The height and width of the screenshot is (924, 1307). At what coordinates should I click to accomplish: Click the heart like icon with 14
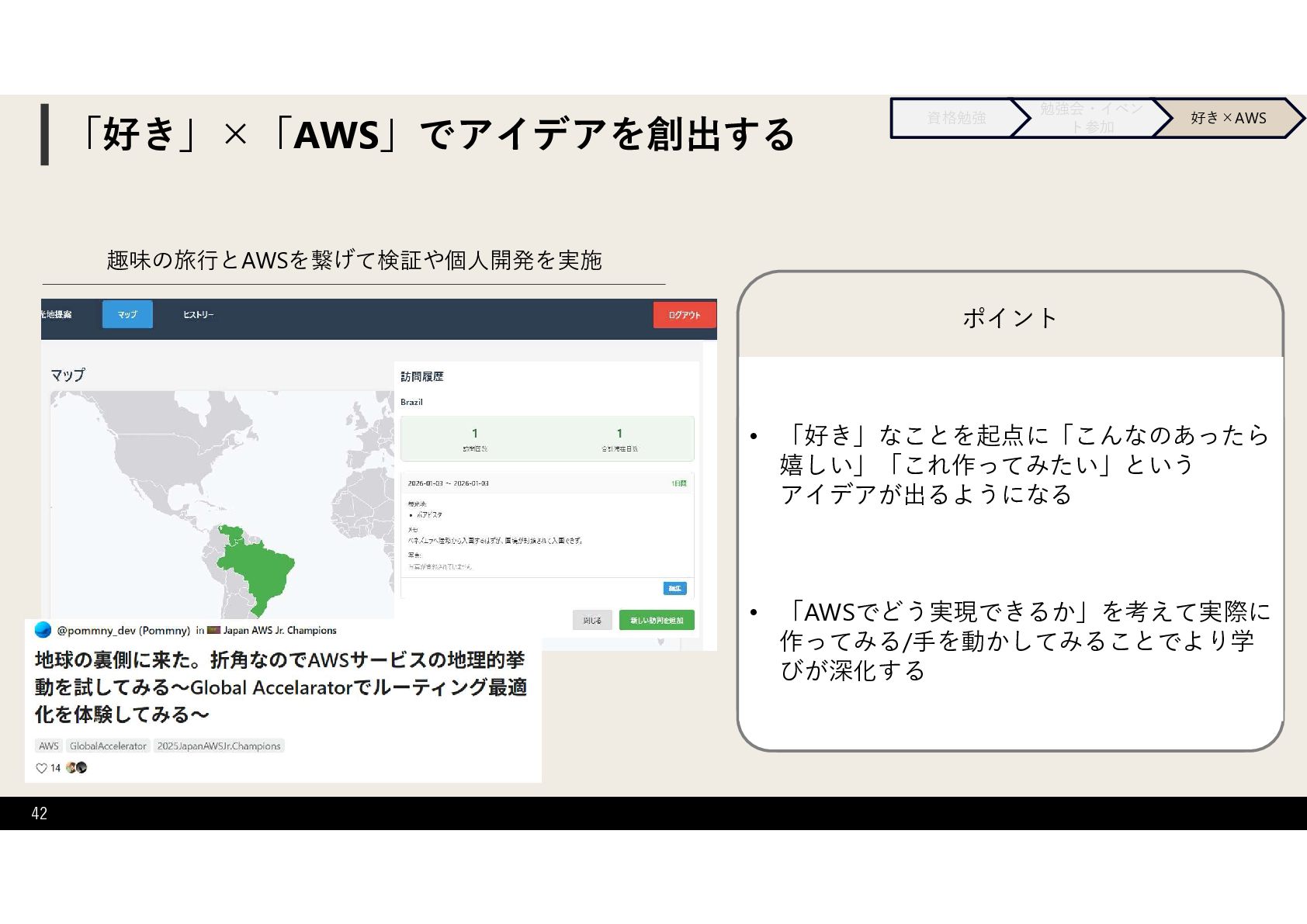[x=42, y=768]
